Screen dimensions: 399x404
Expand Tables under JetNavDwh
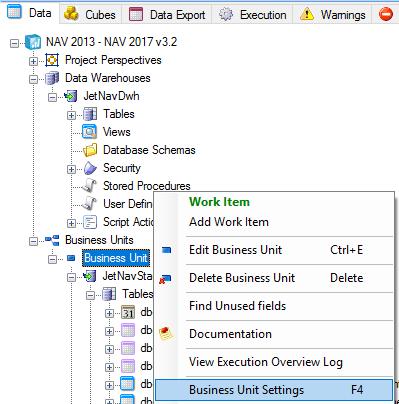(x=71, y=115)
